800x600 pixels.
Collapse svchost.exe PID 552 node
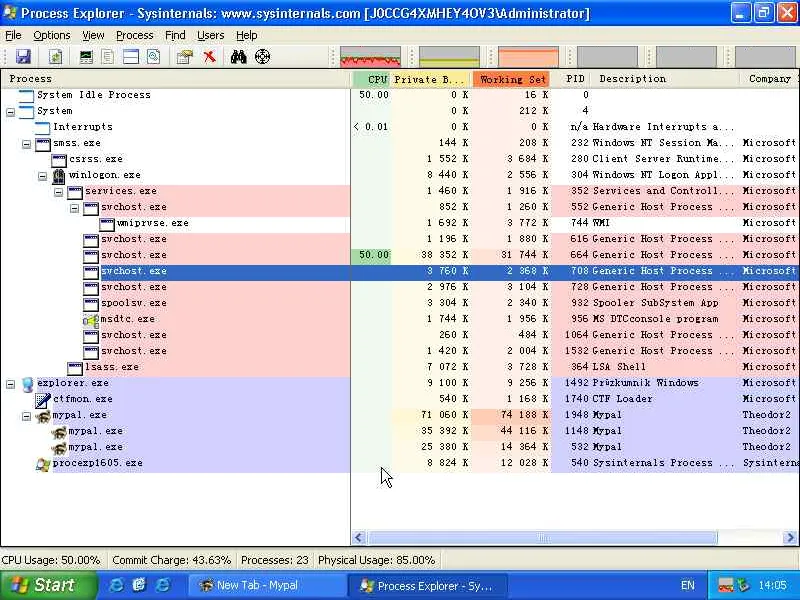(74, 208)
